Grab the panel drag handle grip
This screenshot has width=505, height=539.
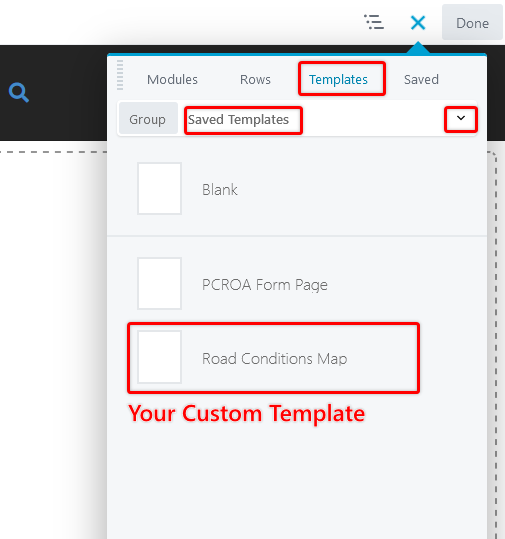click(120, 75)
